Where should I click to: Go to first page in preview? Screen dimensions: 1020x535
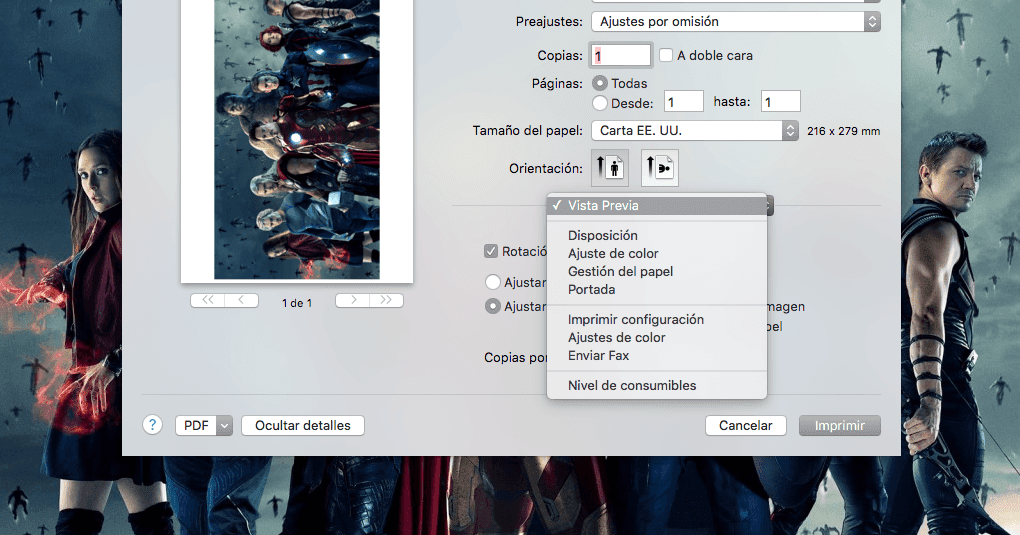(208, 300)
